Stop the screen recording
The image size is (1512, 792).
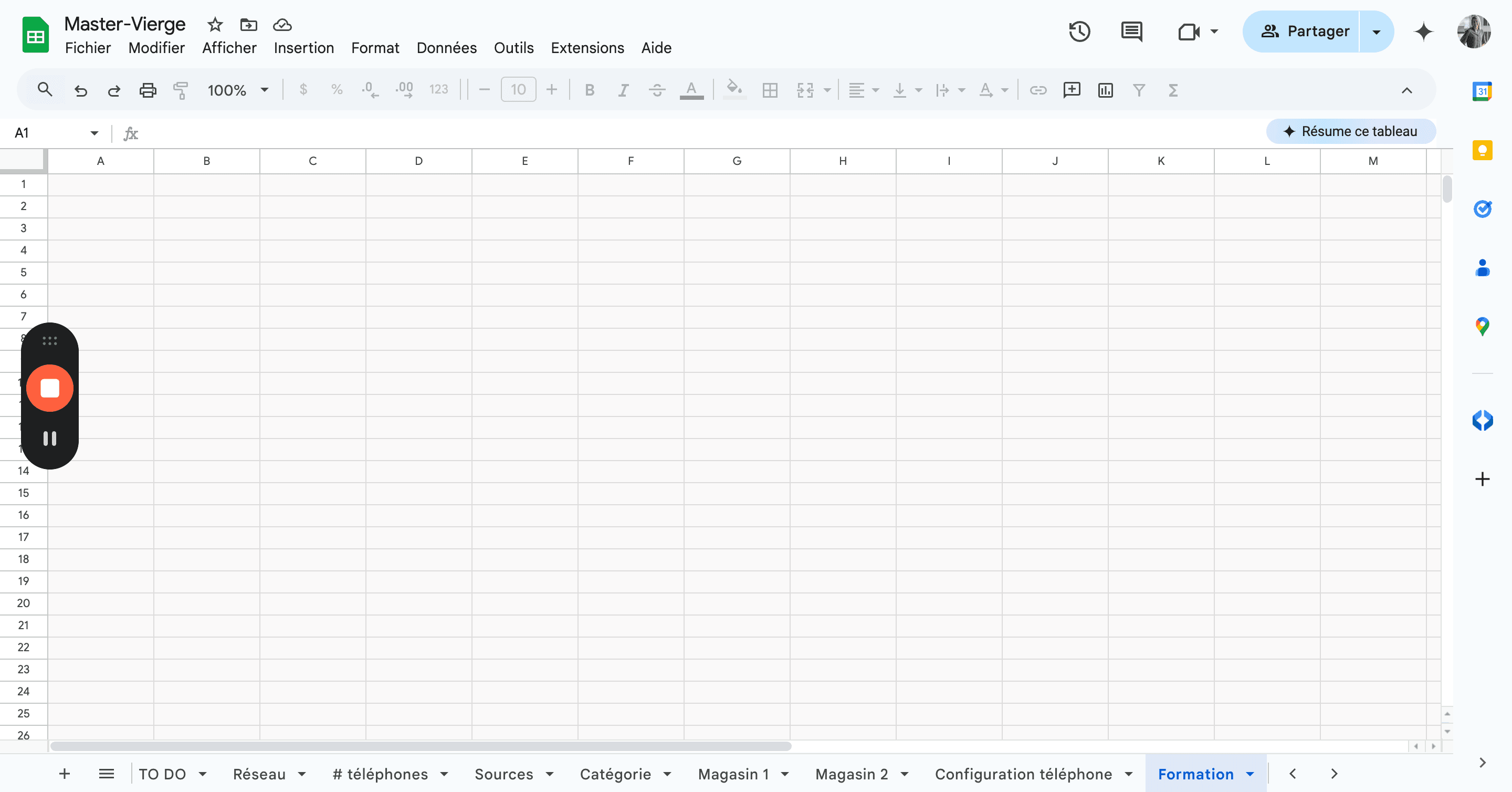pyautogui.click(x=50, y=388)
